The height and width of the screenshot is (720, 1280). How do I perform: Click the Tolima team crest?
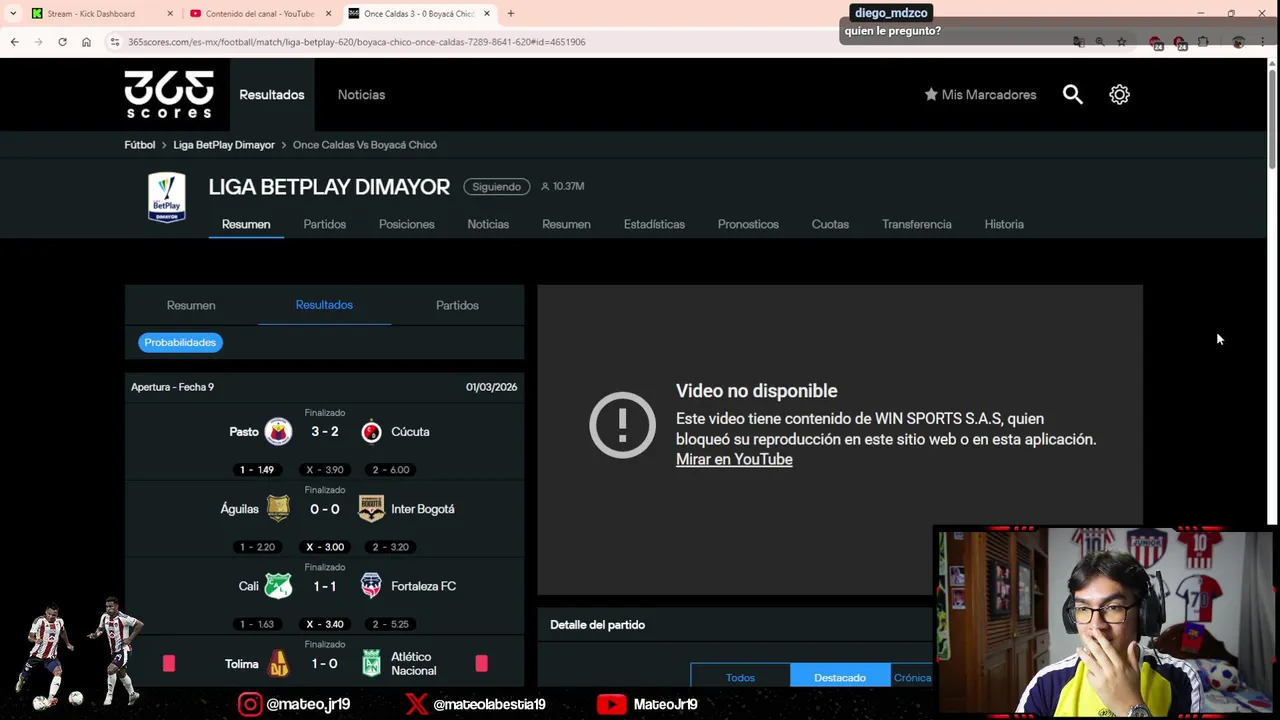pyautogui.click(x=278, y=663)
